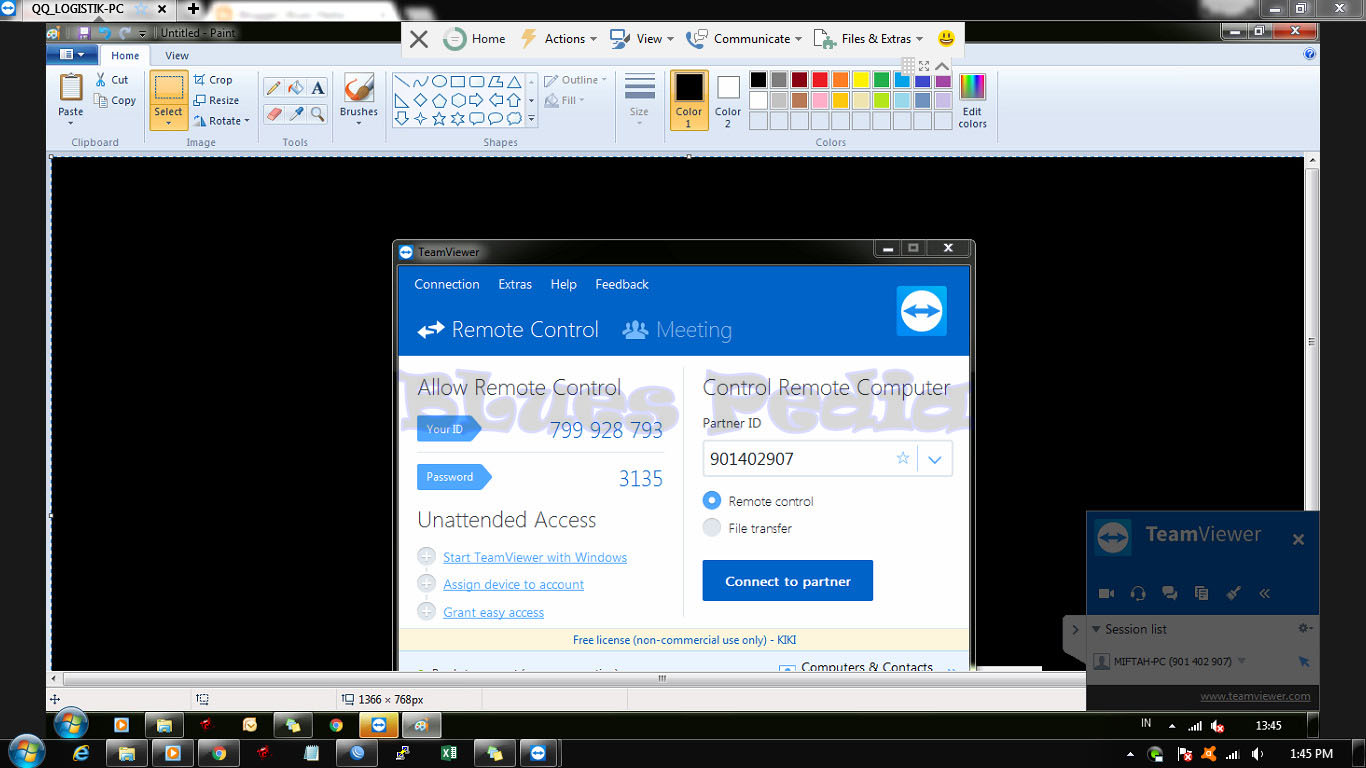Select the Remote control radio button
The width and height of the screenshot is (1366, 768).
coord(712,500)
